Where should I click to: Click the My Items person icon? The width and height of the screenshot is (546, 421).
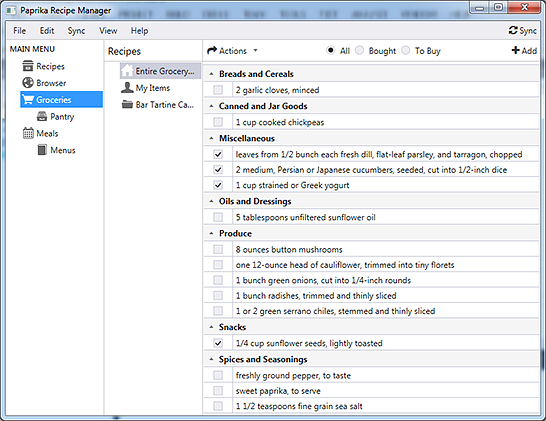tap(127, 87)
